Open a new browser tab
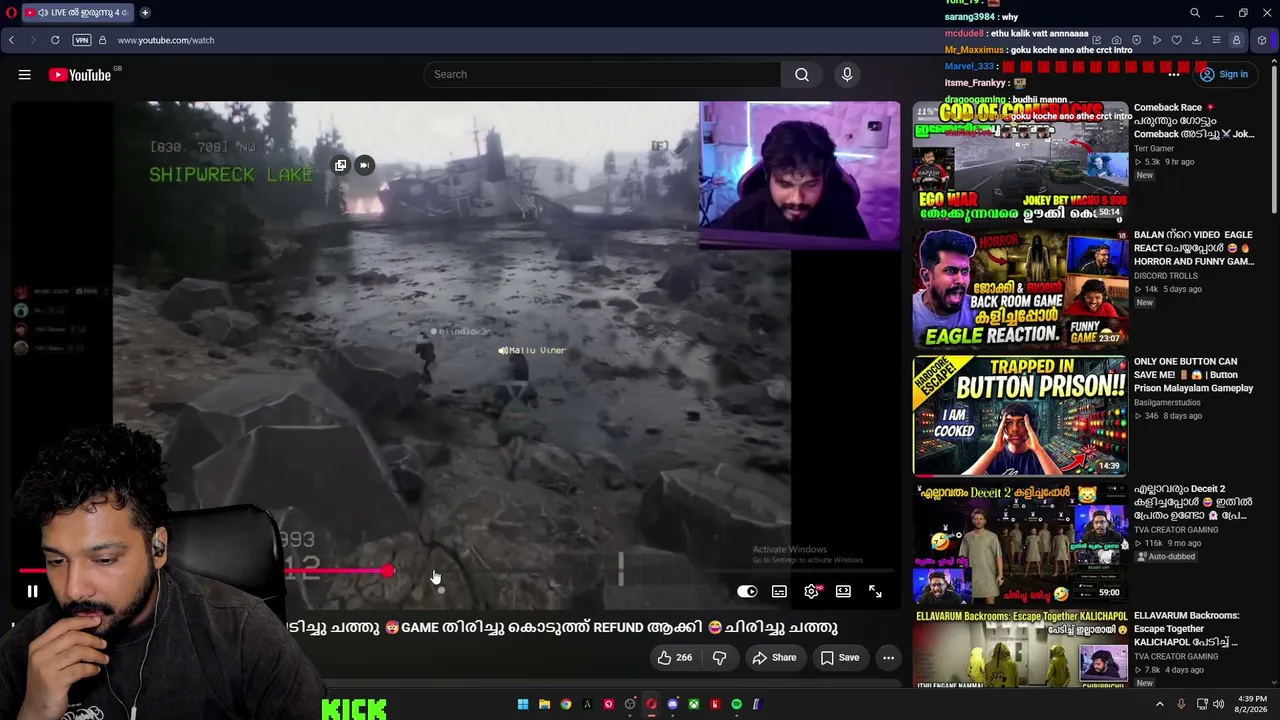This screenshot has width=1280, height=720. (x=145, y=13)
